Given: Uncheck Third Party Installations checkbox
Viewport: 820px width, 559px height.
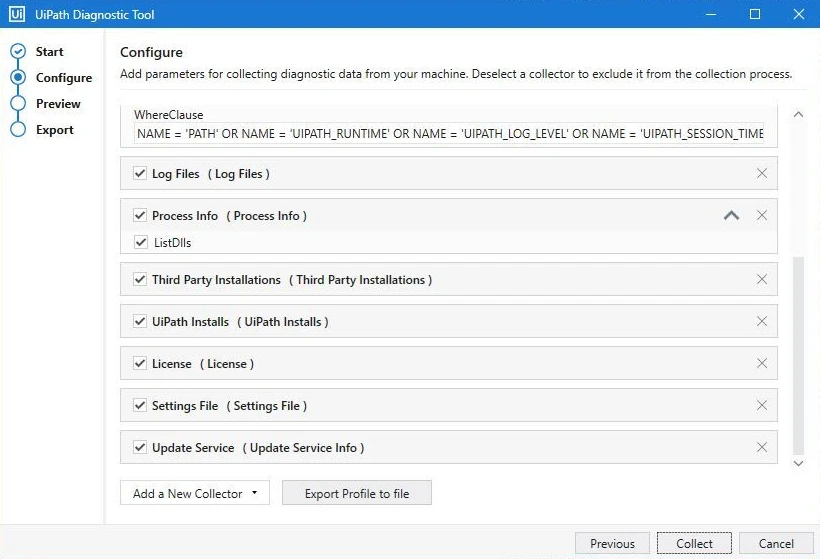Looking at the screenshot, I should coord(140,279).
